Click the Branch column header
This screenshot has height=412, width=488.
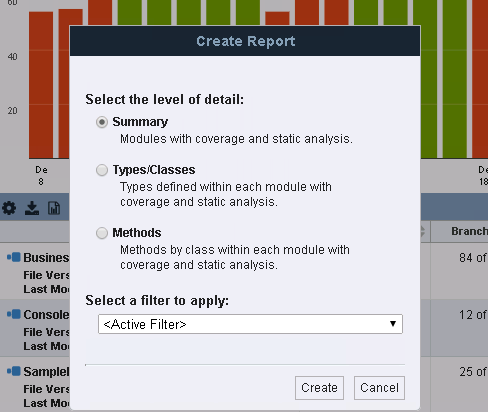[469, 231]
